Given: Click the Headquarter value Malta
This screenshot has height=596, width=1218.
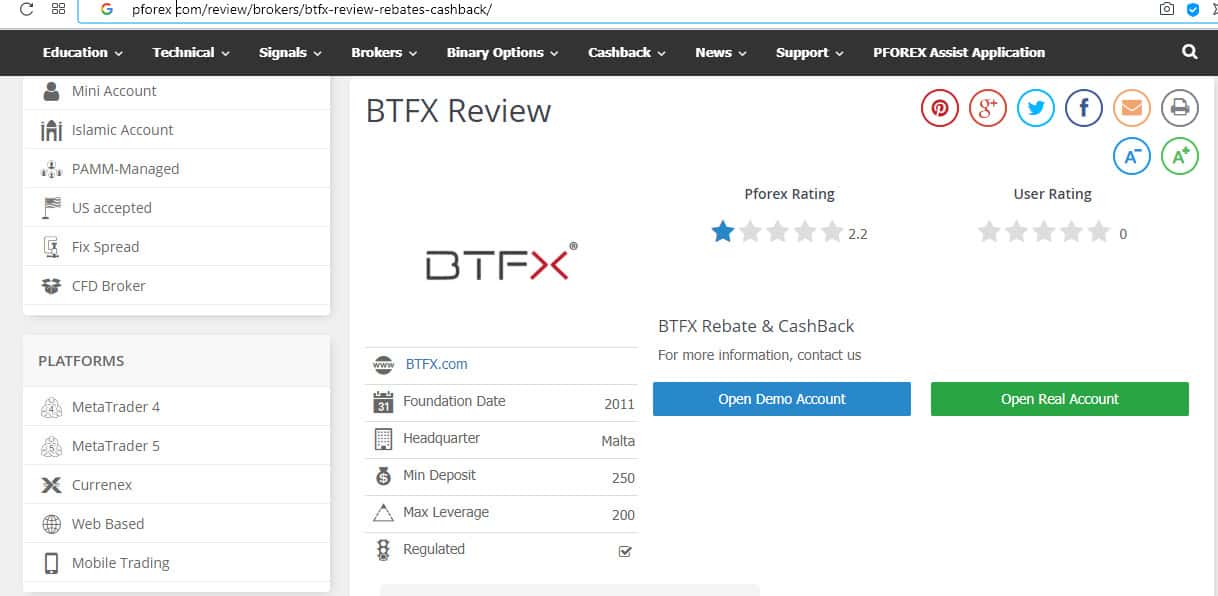Looking at the screenshot, I should pyautogui.click(x=618, y=441).
